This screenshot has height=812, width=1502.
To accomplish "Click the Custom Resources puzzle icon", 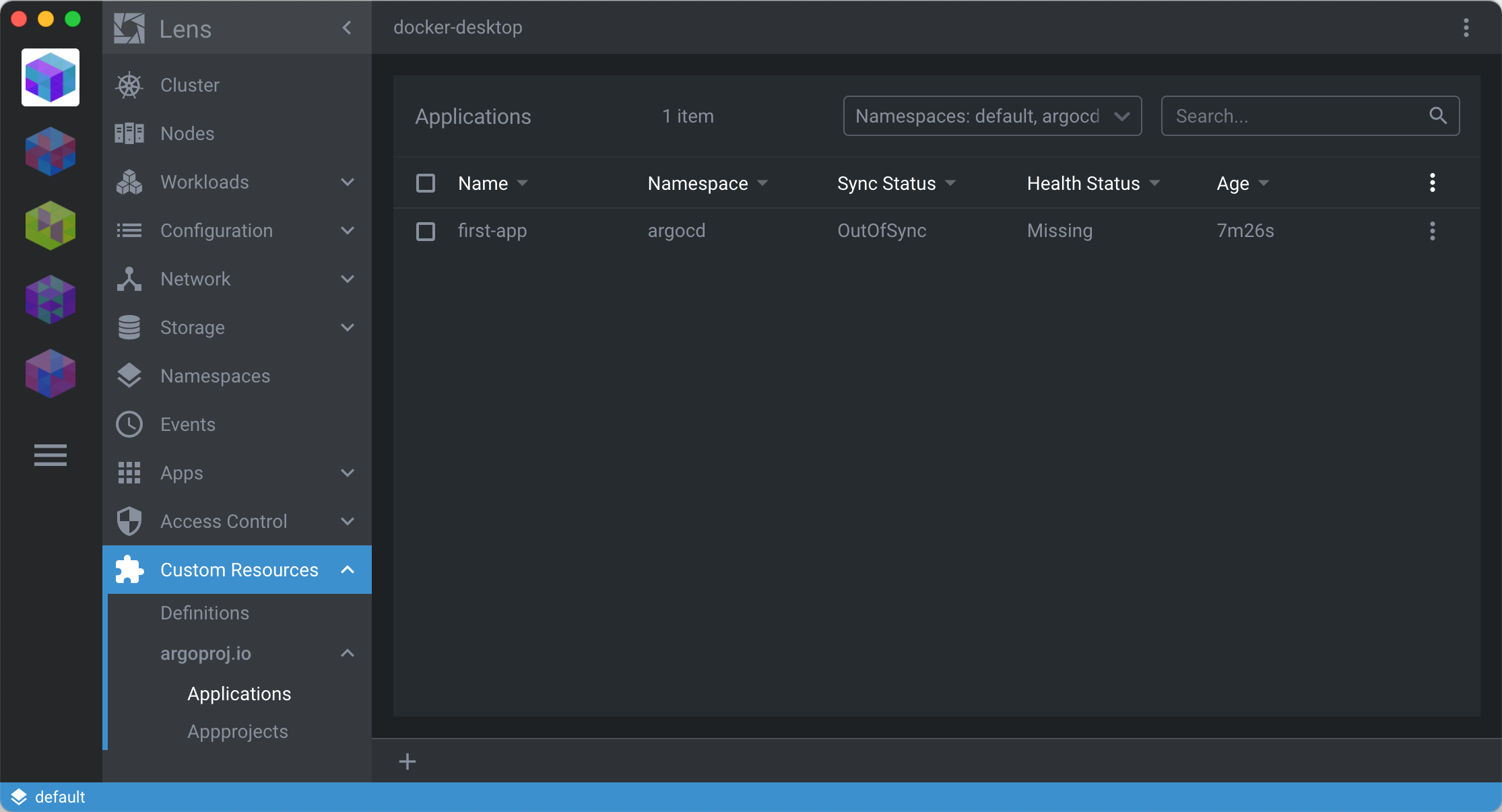I will pos(129,570).
